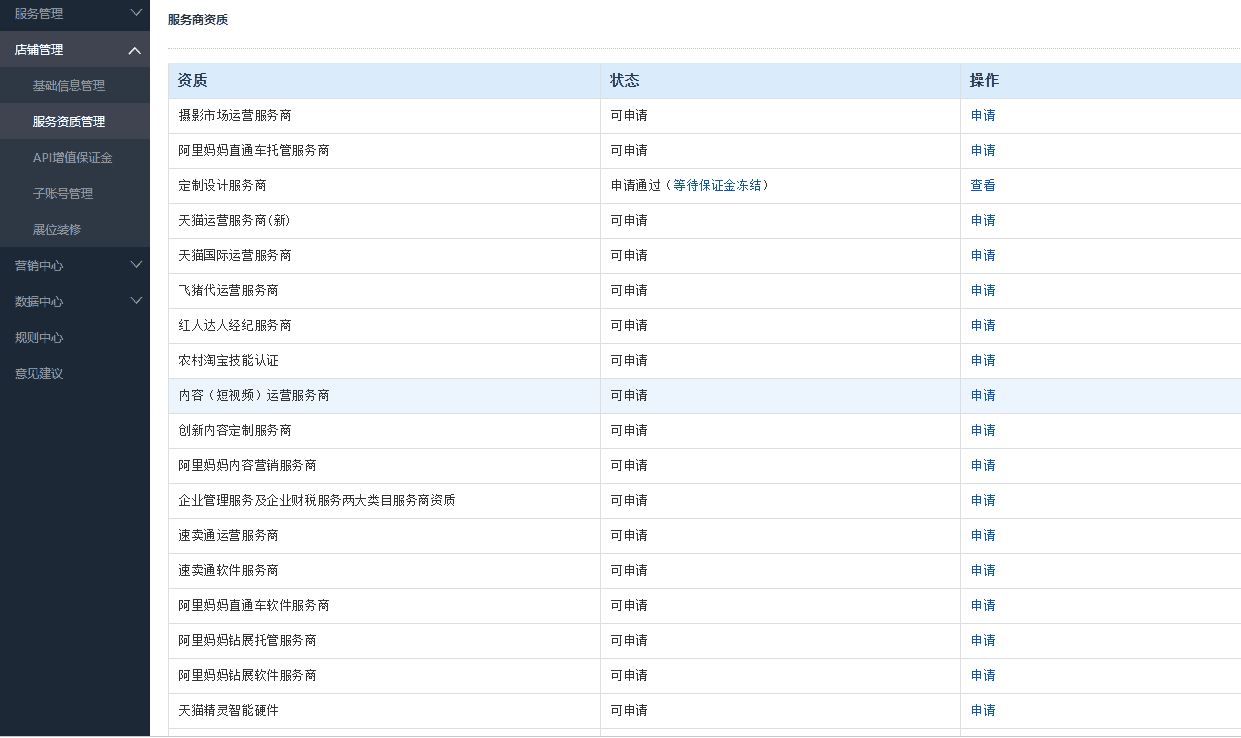Click 申请 for 天猫运营服务商(新)
Viewport: 1241px width, 738px height.
[x=983, y=221]
